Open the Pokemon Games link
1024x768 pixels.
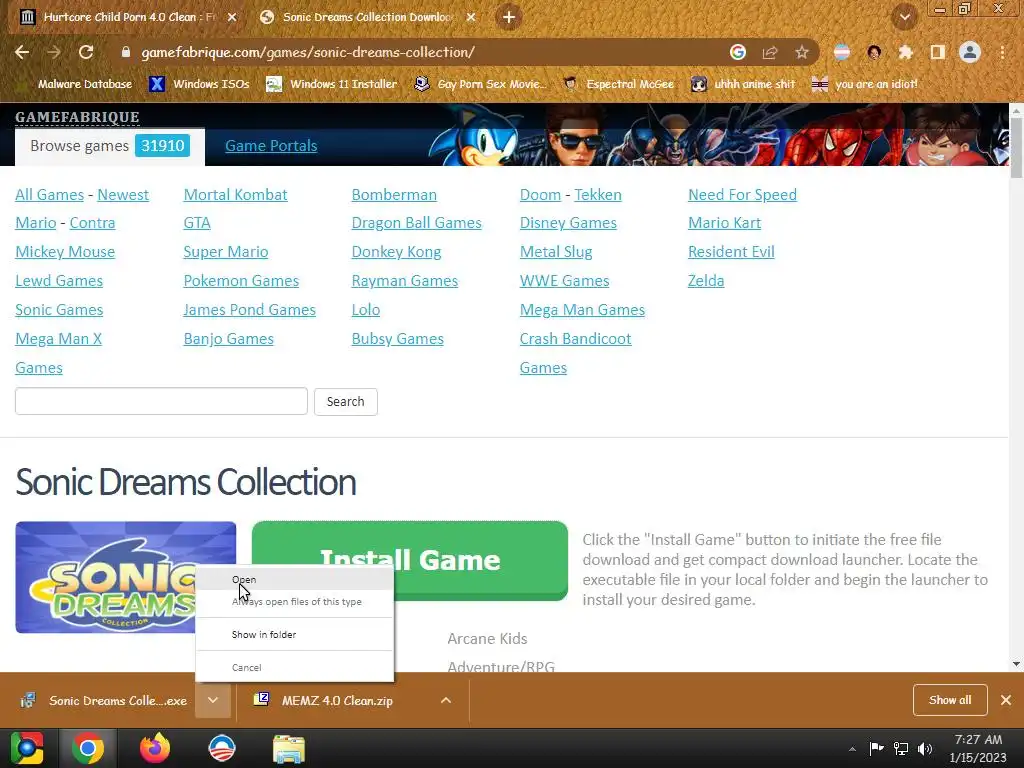tap(241, 281)
